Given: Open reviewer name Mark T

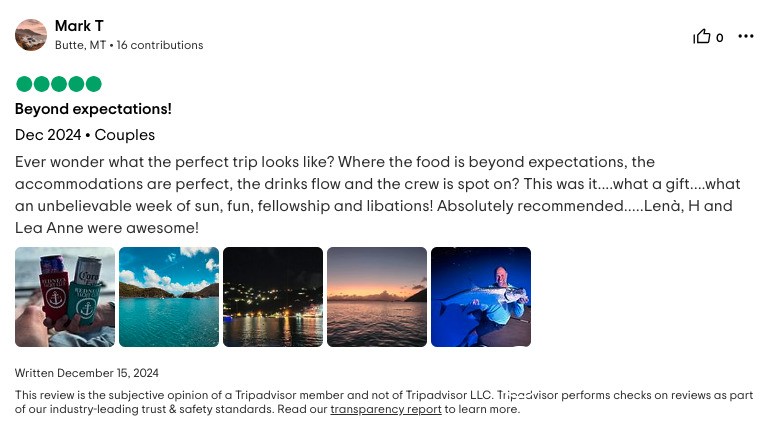Looking at the screenshot, I should tap(79, 26).
